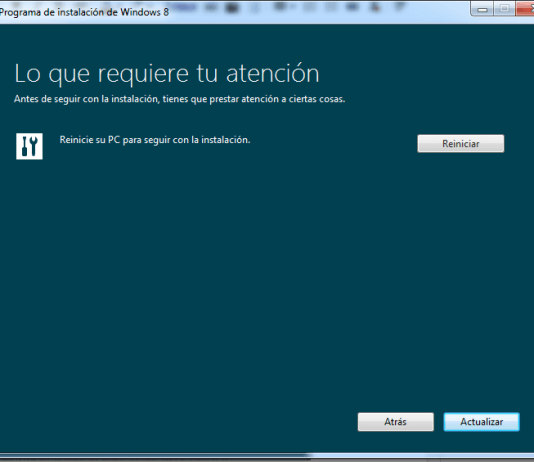The width and height of the screenshot is (534, 462).
Task: Click the greyed-out maximize window button
Action: [504, 9]
